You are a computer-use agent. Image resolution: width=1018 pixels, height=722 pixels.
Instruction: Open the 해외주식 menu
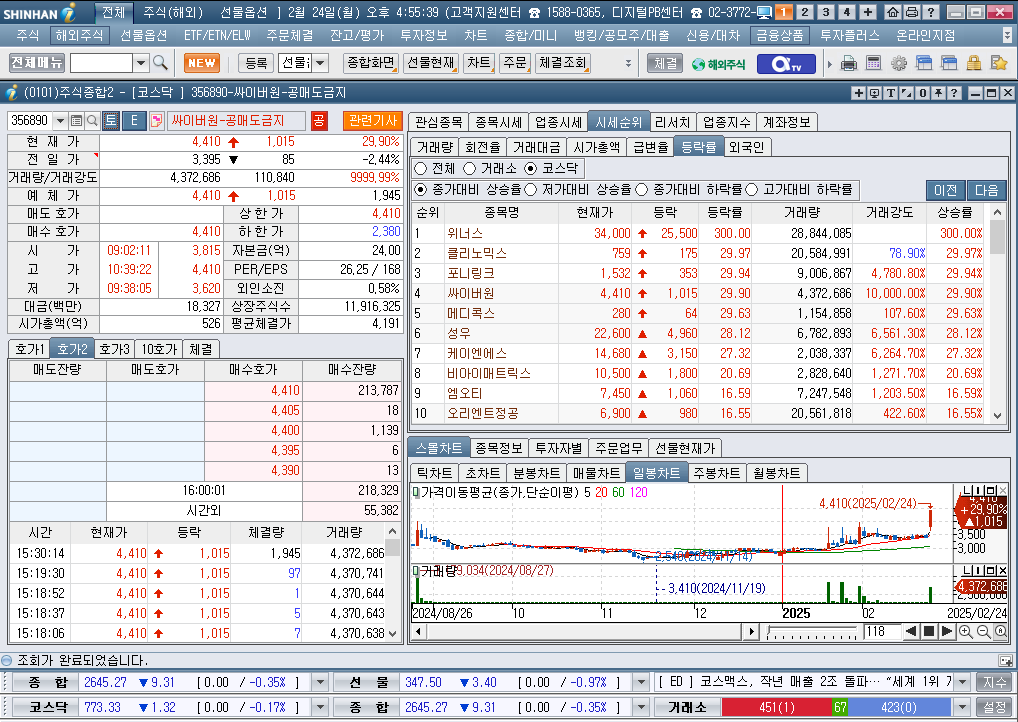click(x=79, y=35)
